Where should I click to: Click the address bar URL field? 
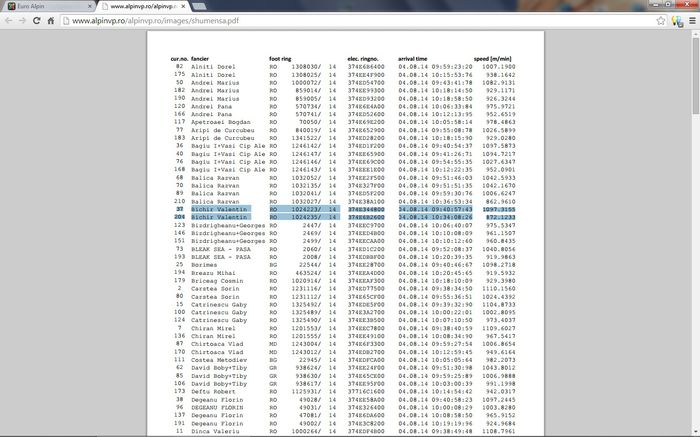click(350, 20)
